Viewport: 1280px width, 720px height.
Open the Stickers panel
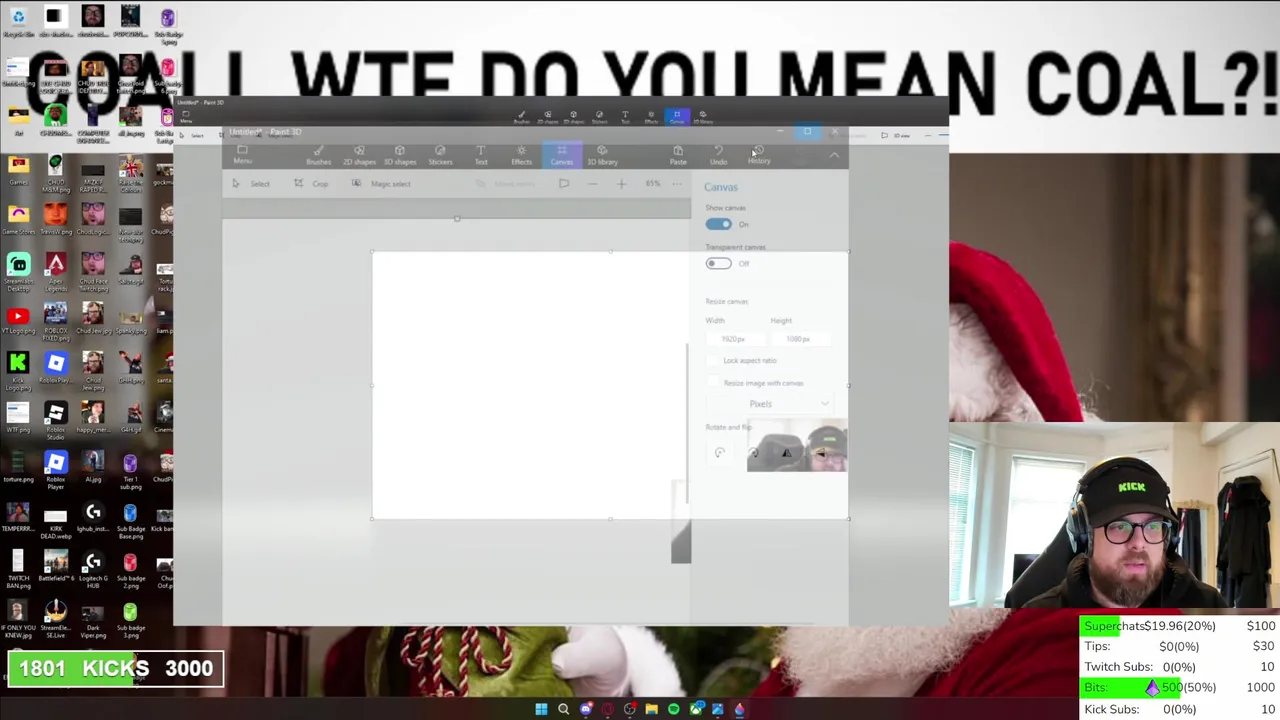[440, 155]
